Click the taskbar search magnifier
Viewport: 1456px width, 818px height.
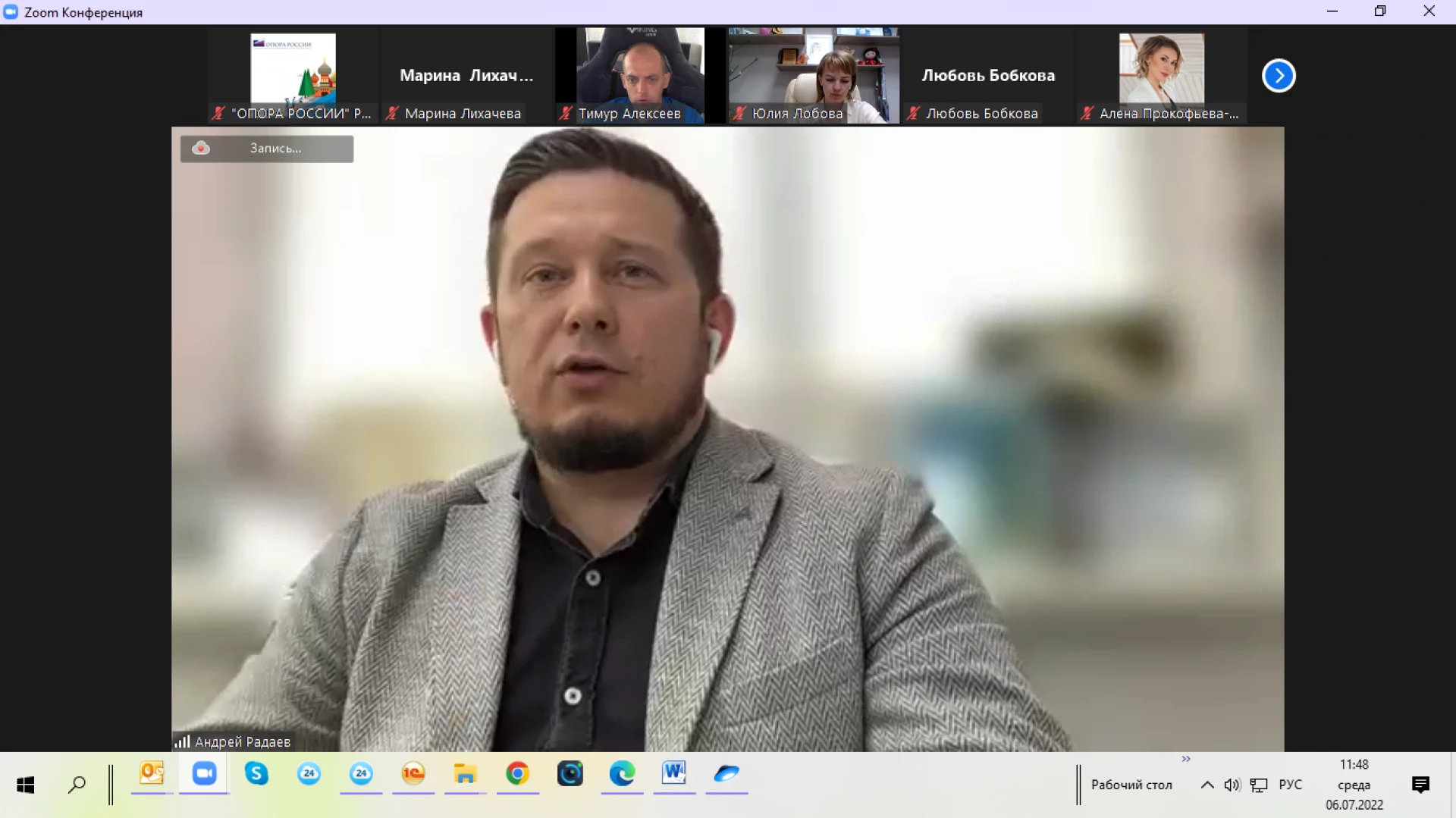click(77, 785)
